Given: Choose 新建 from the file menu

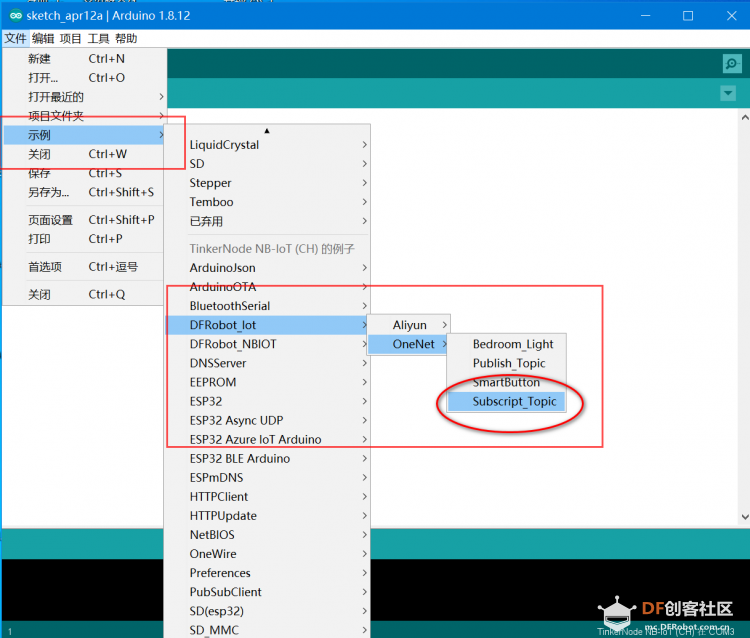Looking at the screenshot, I should 84,59.
